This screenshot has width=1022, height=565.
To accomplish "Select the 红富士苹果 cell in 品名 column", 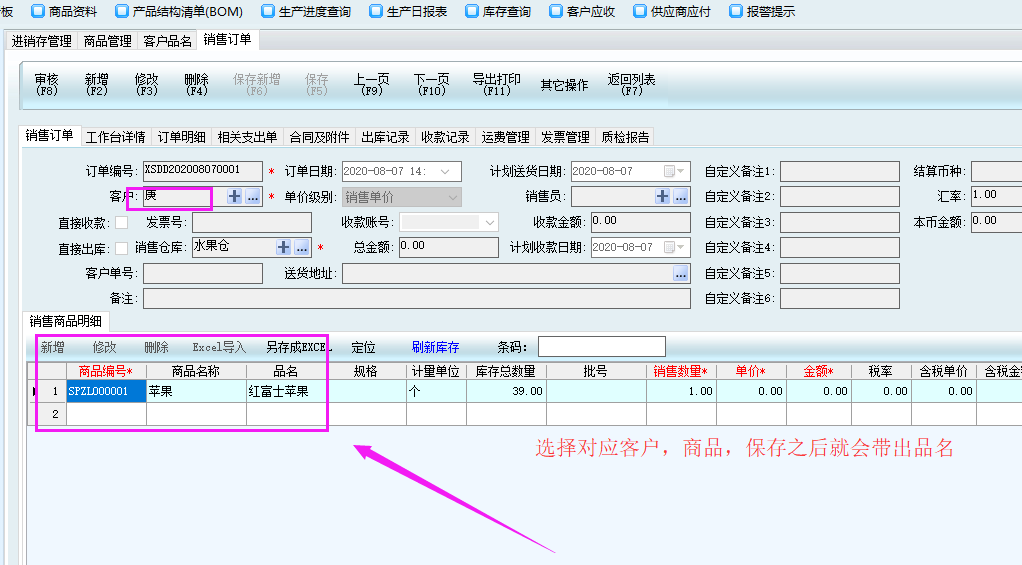I will coord(288,391).
